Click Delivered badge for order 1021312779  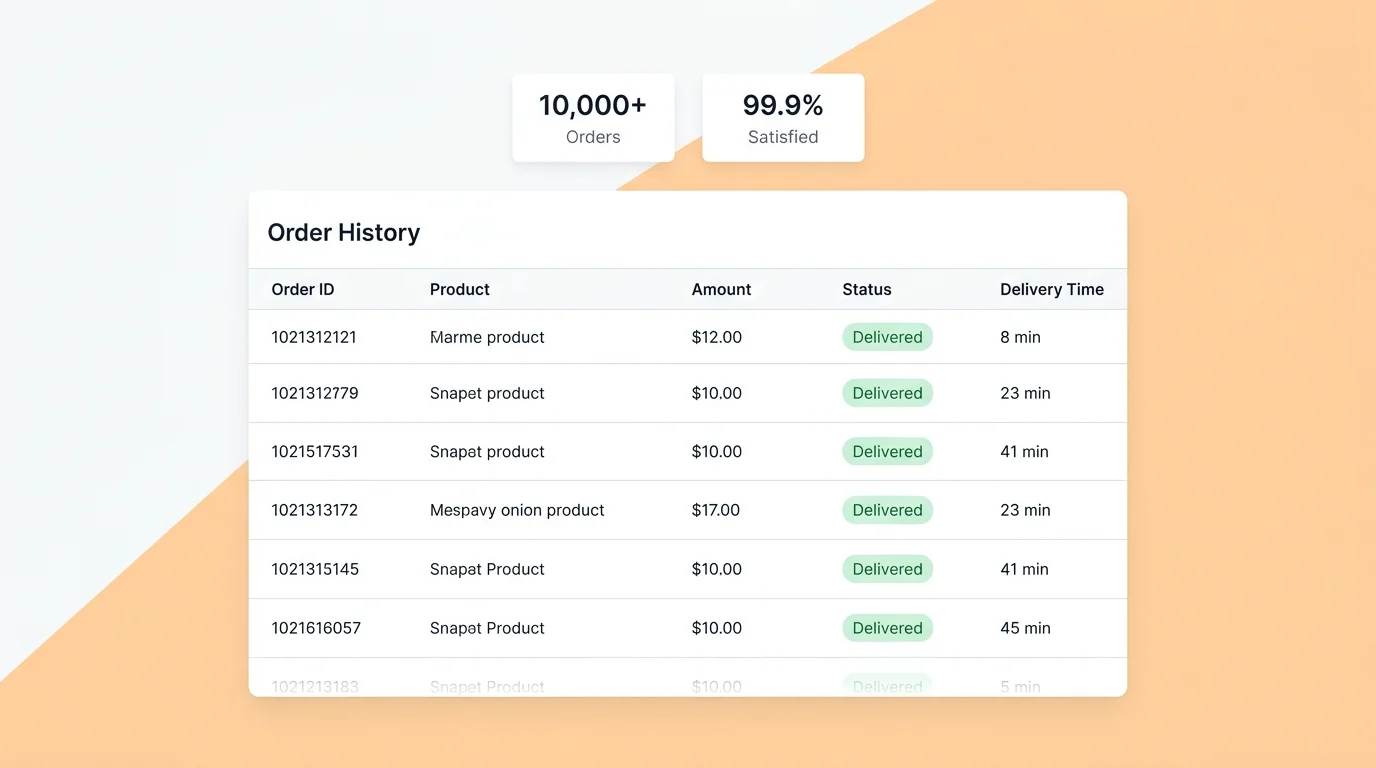point(887,393)
